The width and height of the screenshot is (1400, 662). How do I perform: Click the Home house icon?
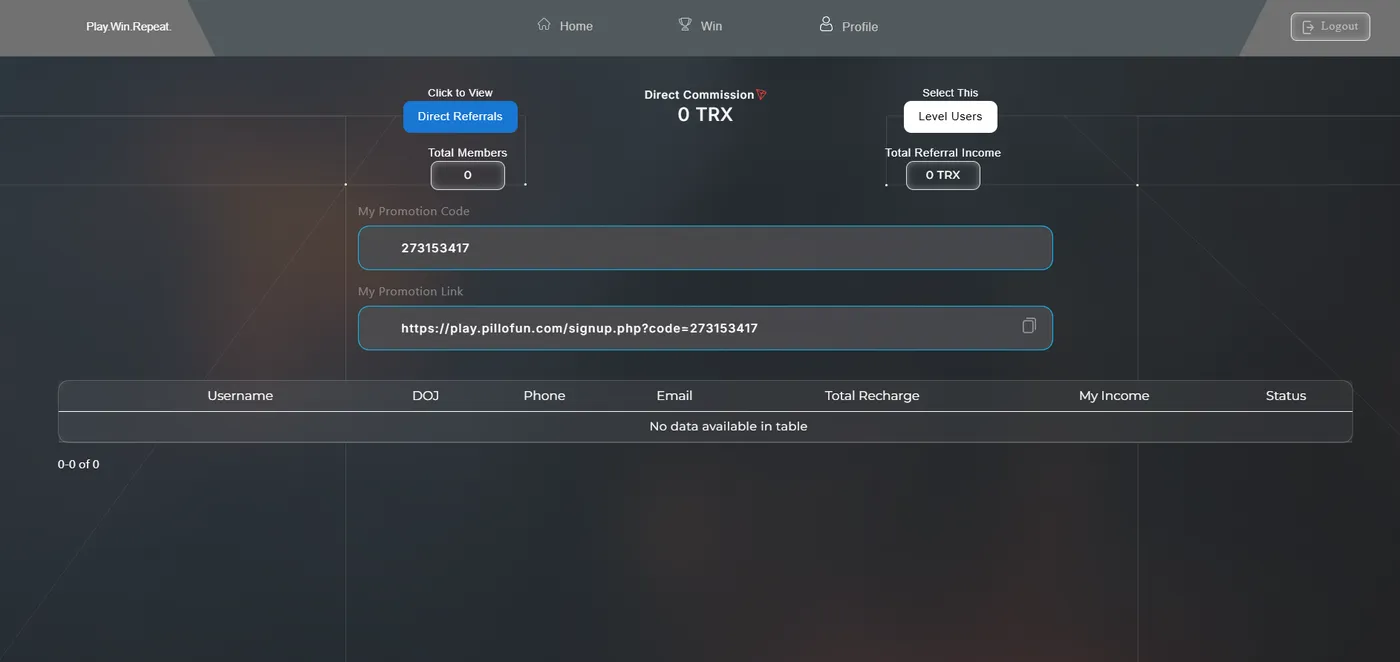coord(544,24)
